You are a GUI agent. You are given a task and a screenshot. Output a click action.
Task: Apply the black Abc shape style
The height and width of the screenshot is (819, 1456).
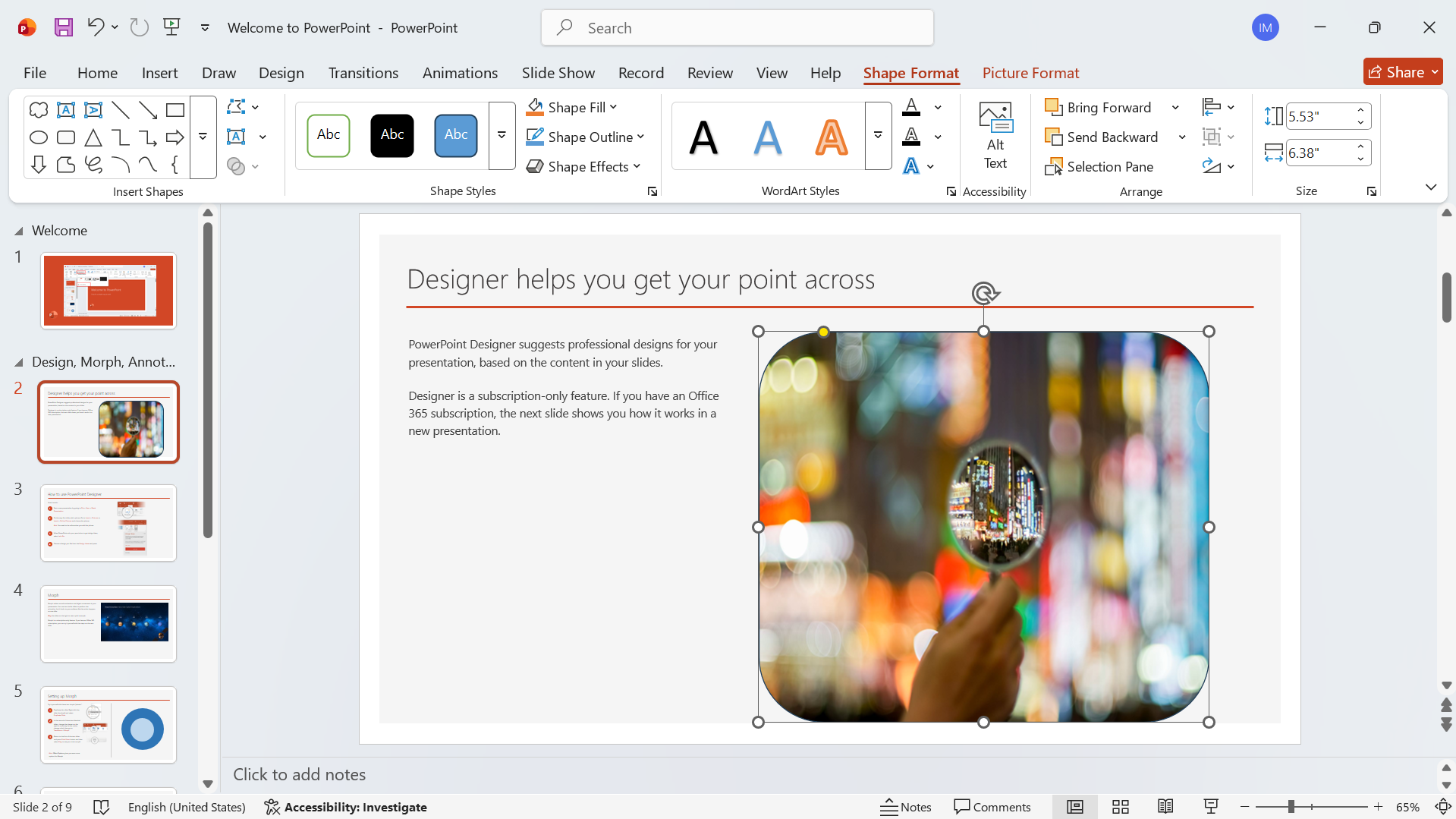pos(392,136)
